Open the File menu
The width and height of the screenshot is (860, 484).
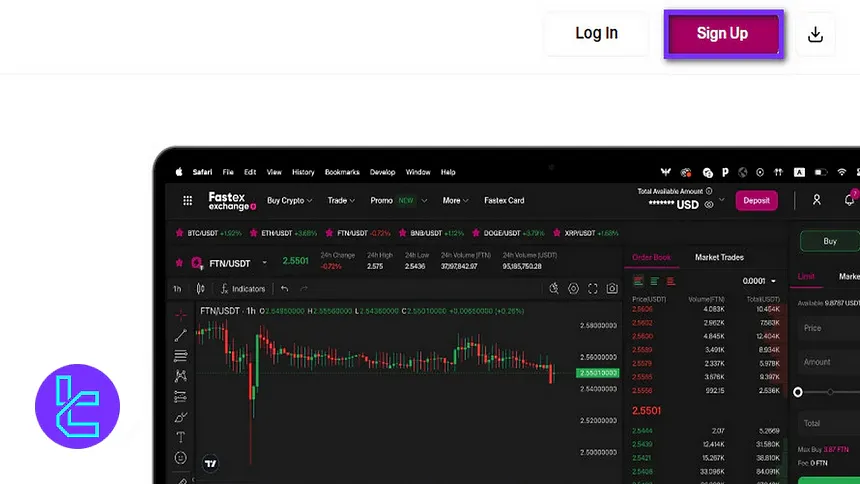228,172
